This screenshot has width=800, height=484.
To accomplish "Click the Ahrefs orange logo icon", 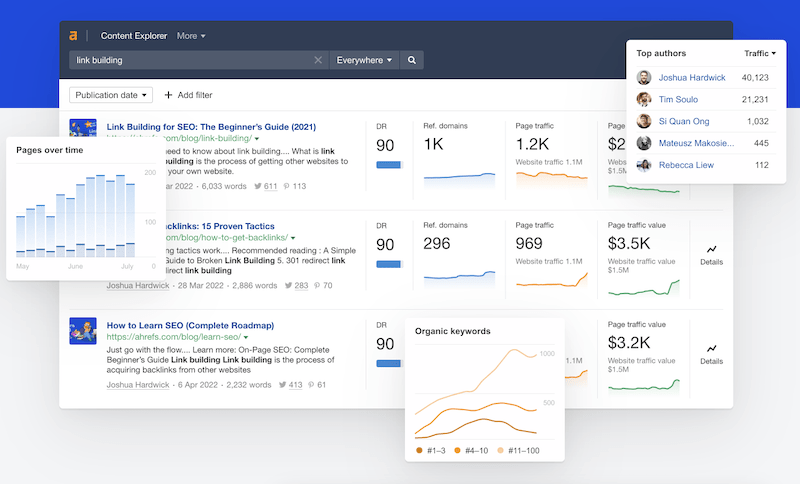I will tap(73, 36).
